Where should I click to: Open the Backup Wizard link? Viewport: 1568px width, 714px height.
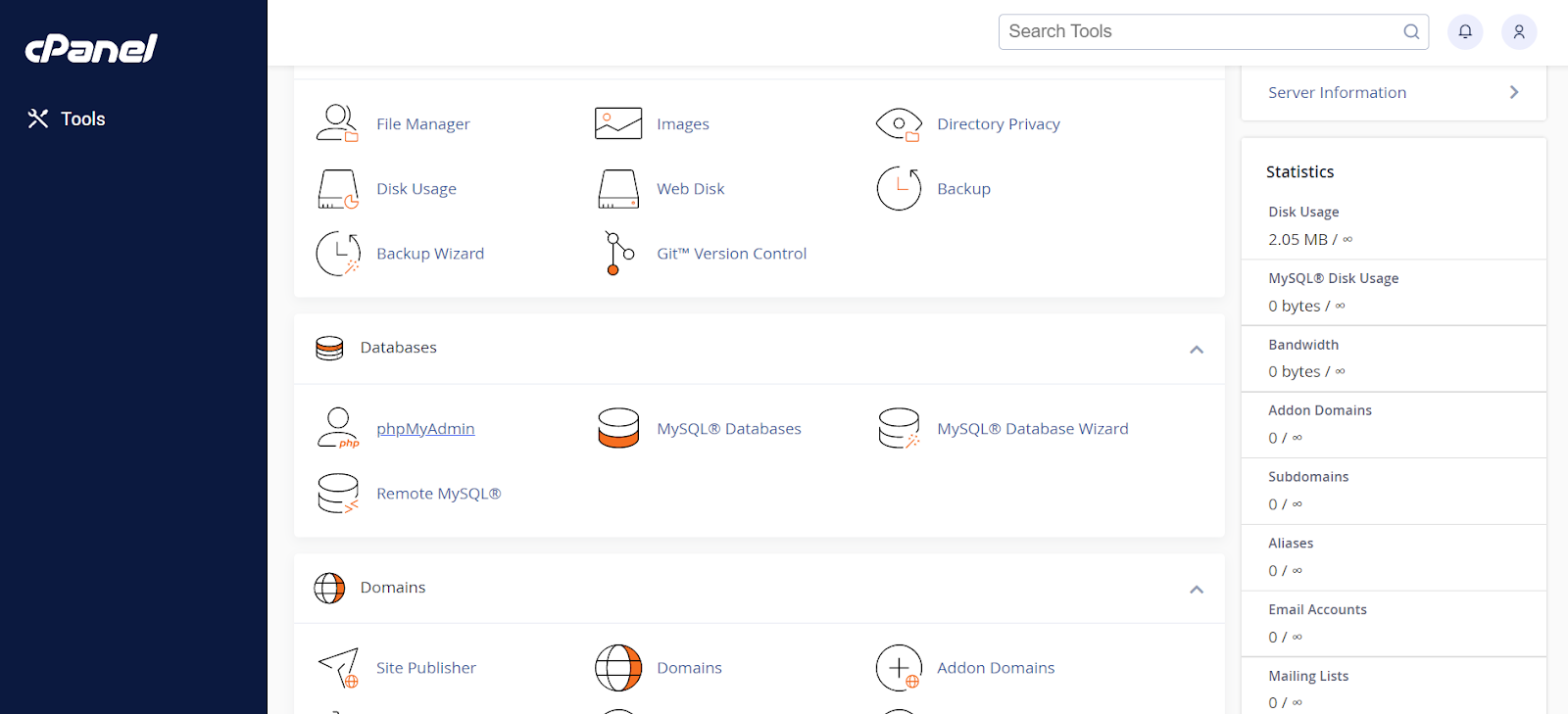430,254
